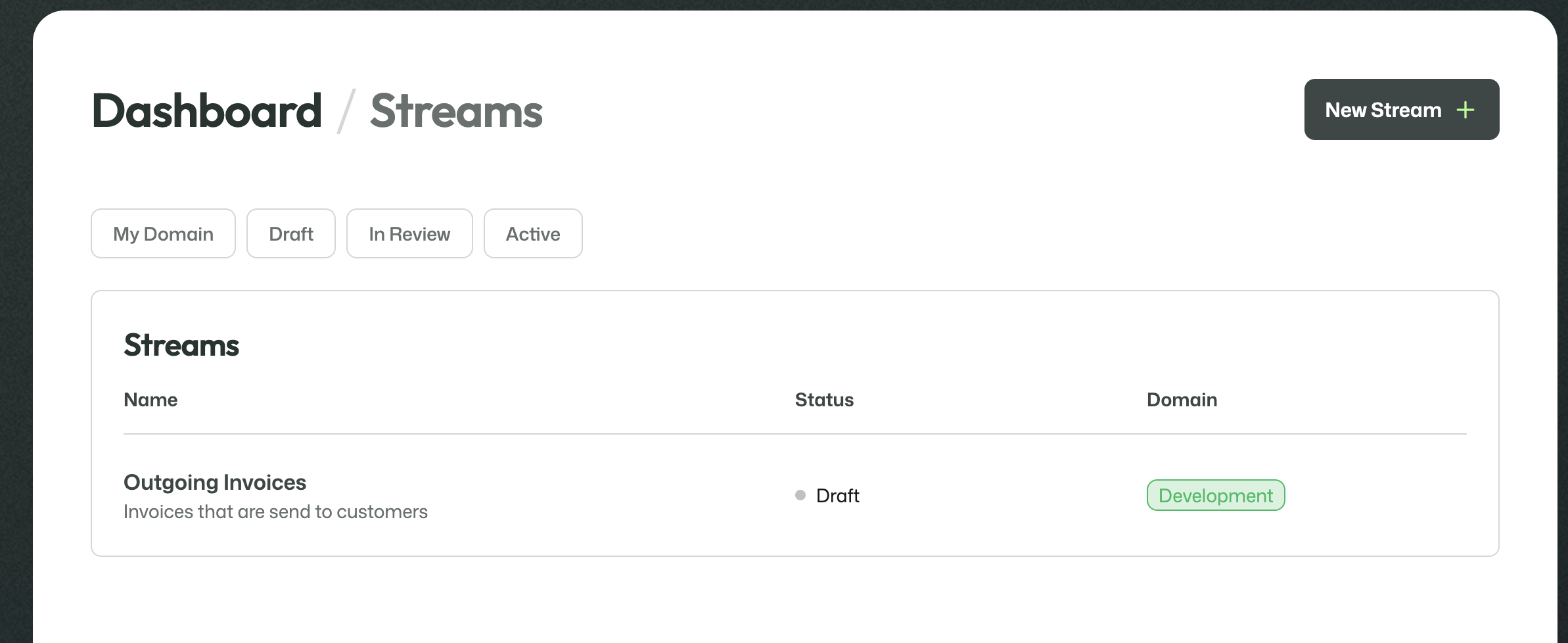
Task: Select the Active filter chip
Action: pos(533,233)
